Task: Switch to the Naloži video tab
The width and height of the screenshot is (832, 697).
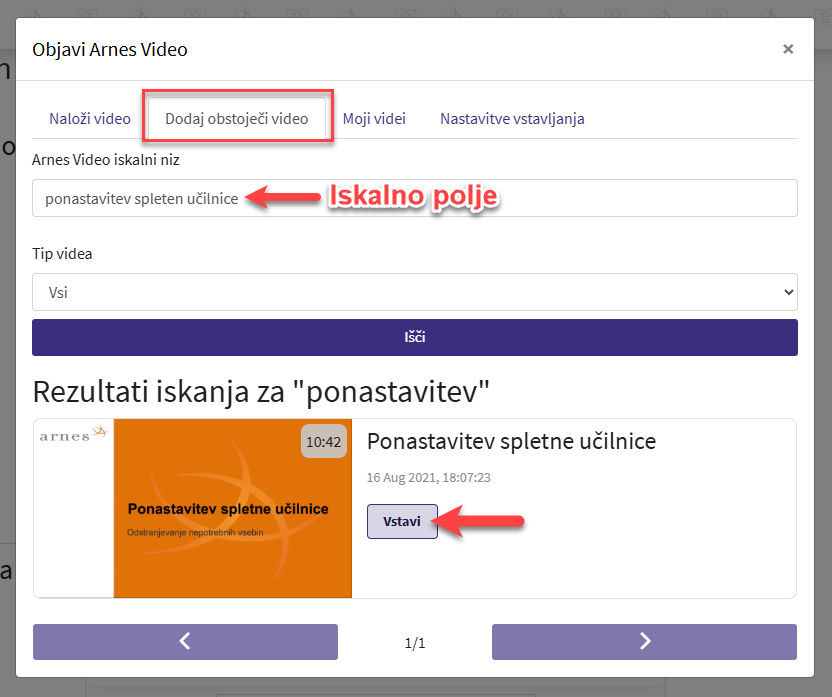Action: pos(90,118)
